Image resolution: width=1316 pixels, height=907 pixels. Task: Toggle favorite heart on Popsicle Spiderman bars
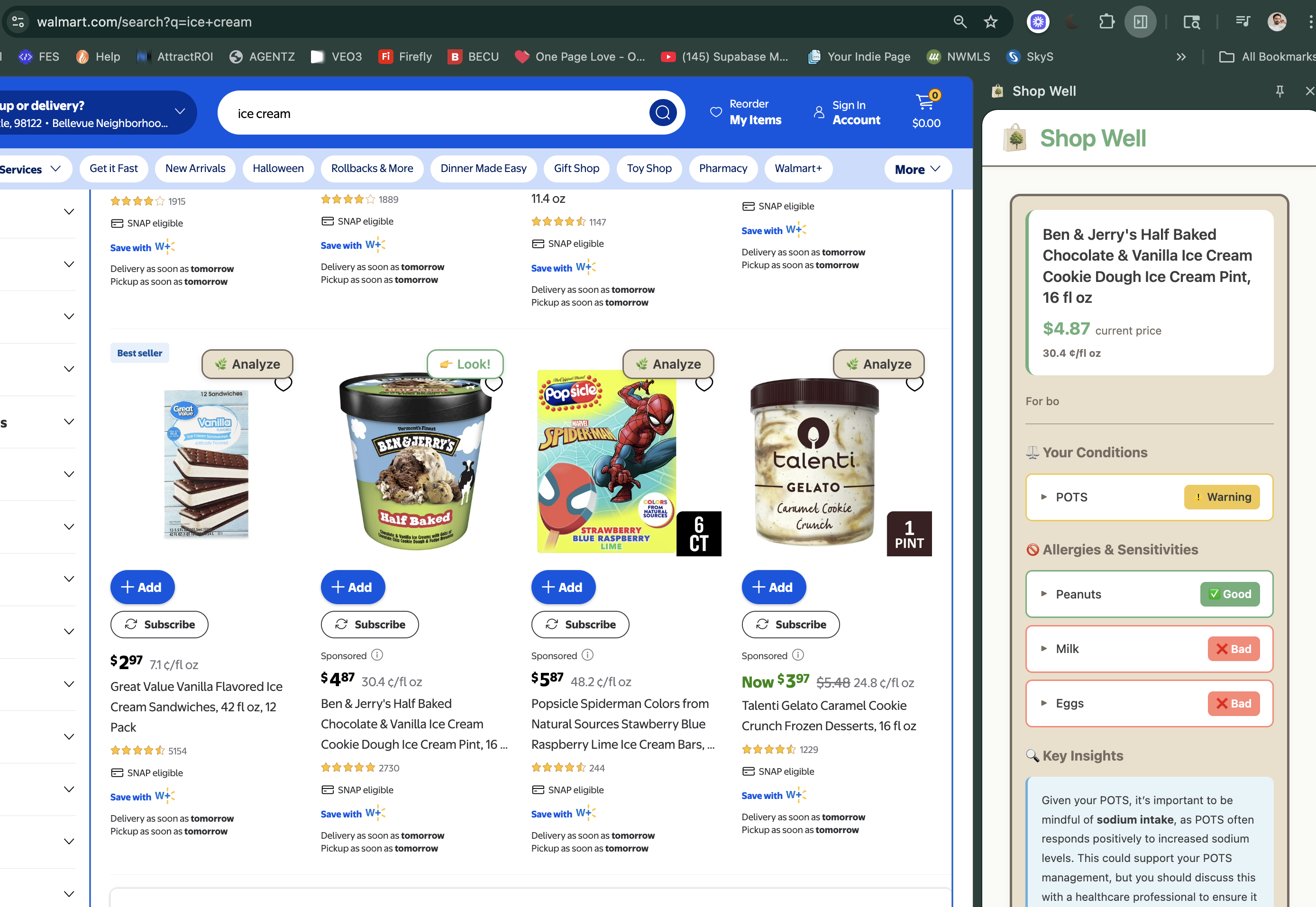(704, 384)
